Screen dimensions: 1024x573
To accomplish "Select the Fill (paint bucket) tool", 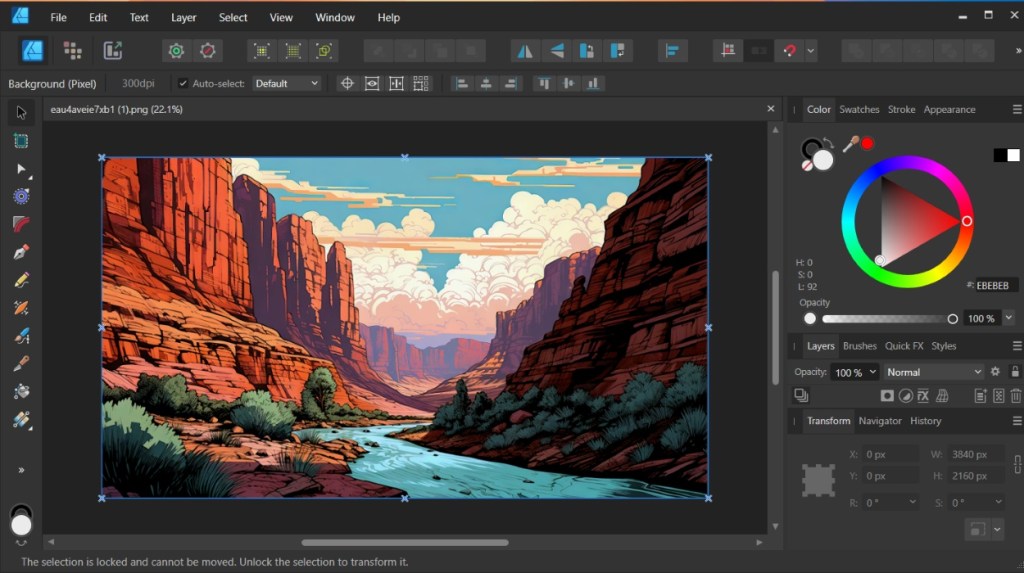I will point(21,391).
